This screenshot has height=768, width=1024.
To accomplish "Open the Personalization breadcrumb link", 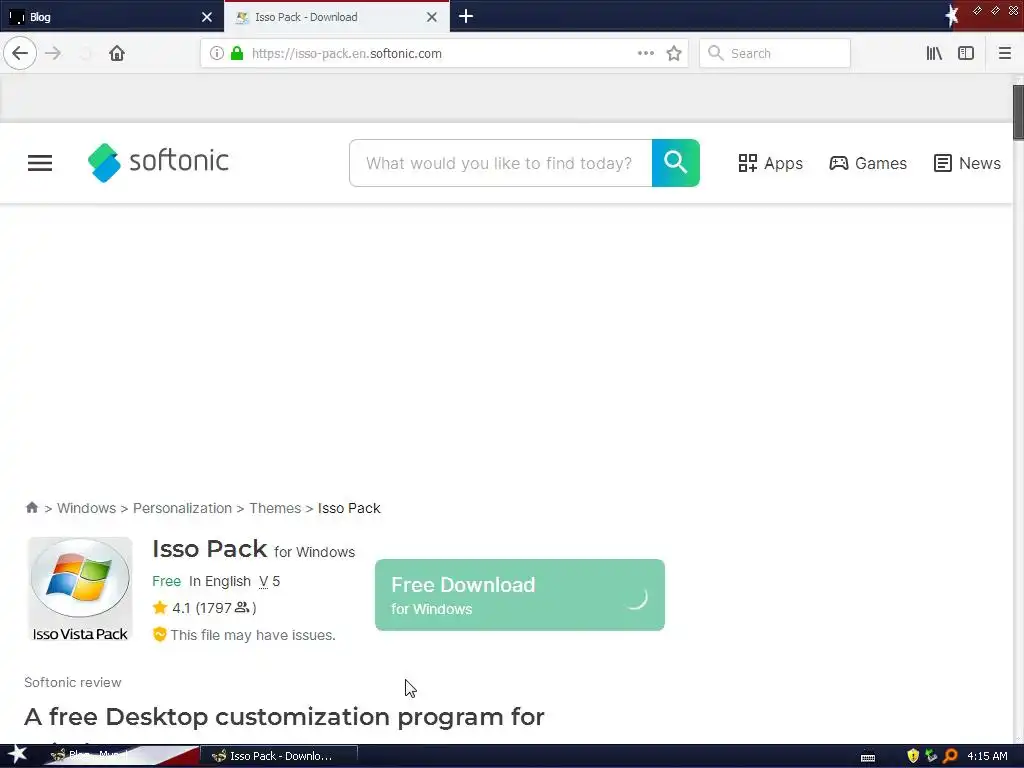I will (x=182, y=508).
